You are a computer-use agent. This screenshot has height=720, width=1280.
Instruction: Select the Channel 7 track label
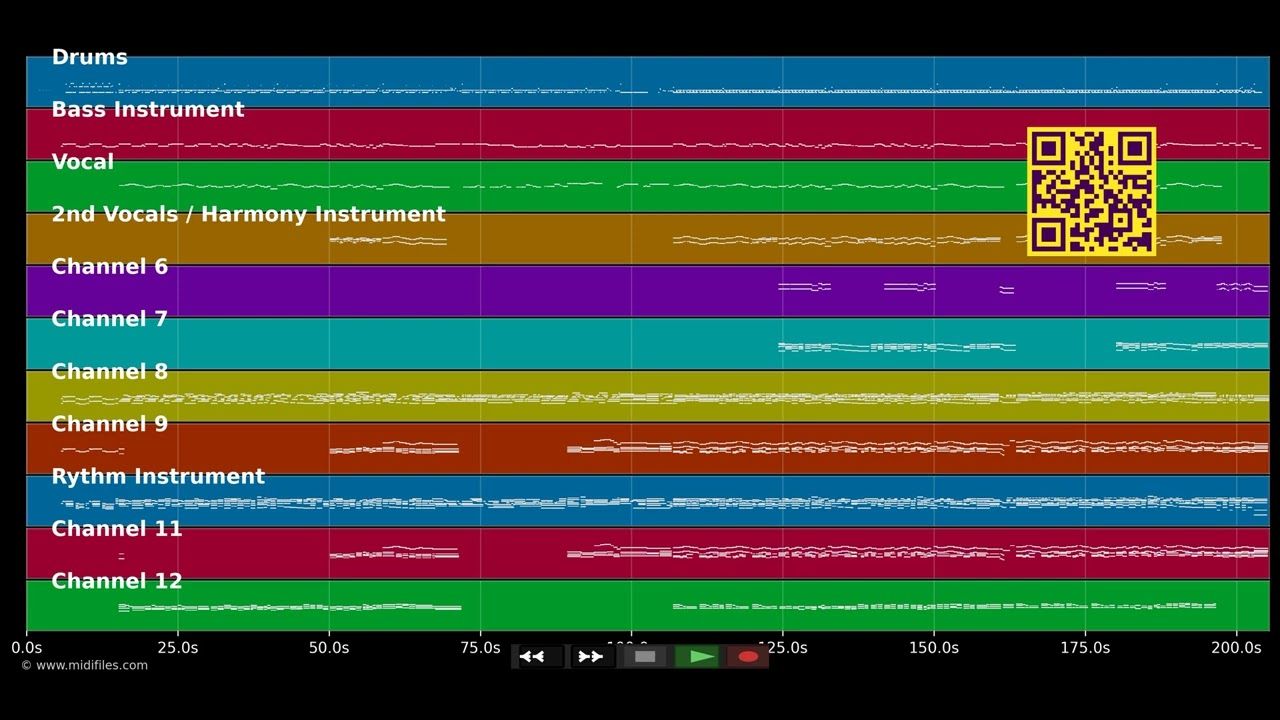tap(109, 319)
